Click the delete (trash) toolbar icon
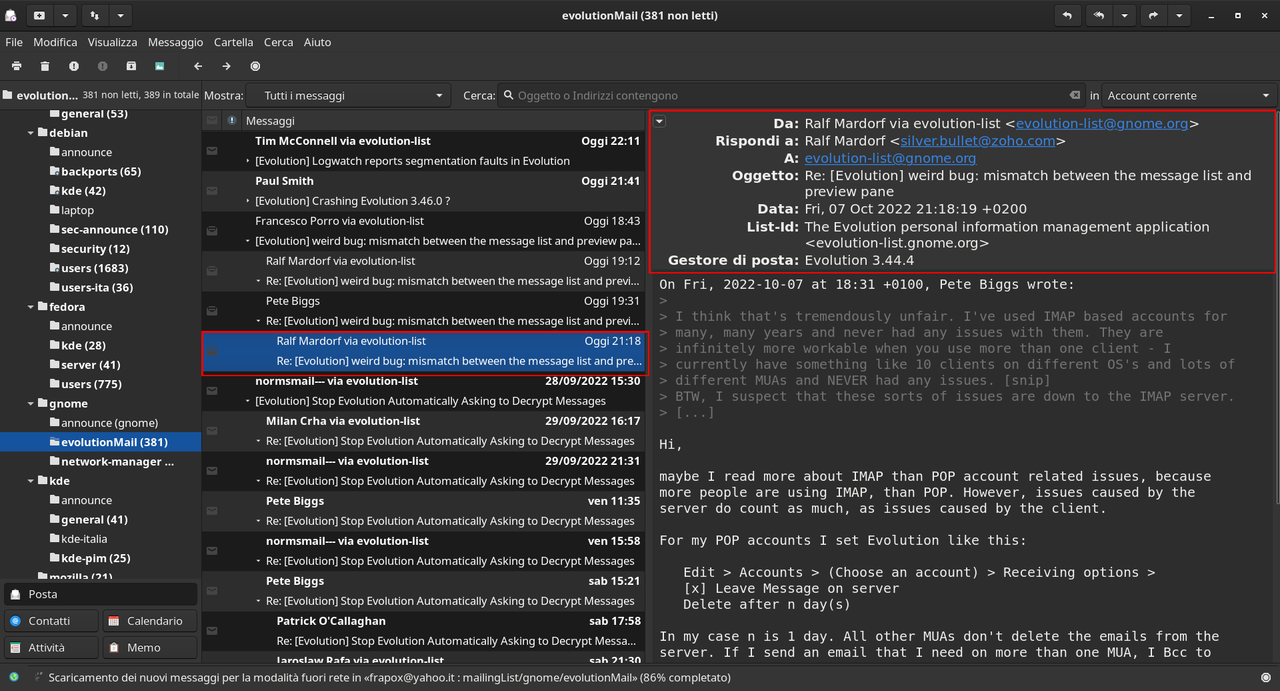 pyautogui.click(x=45, y=66)
